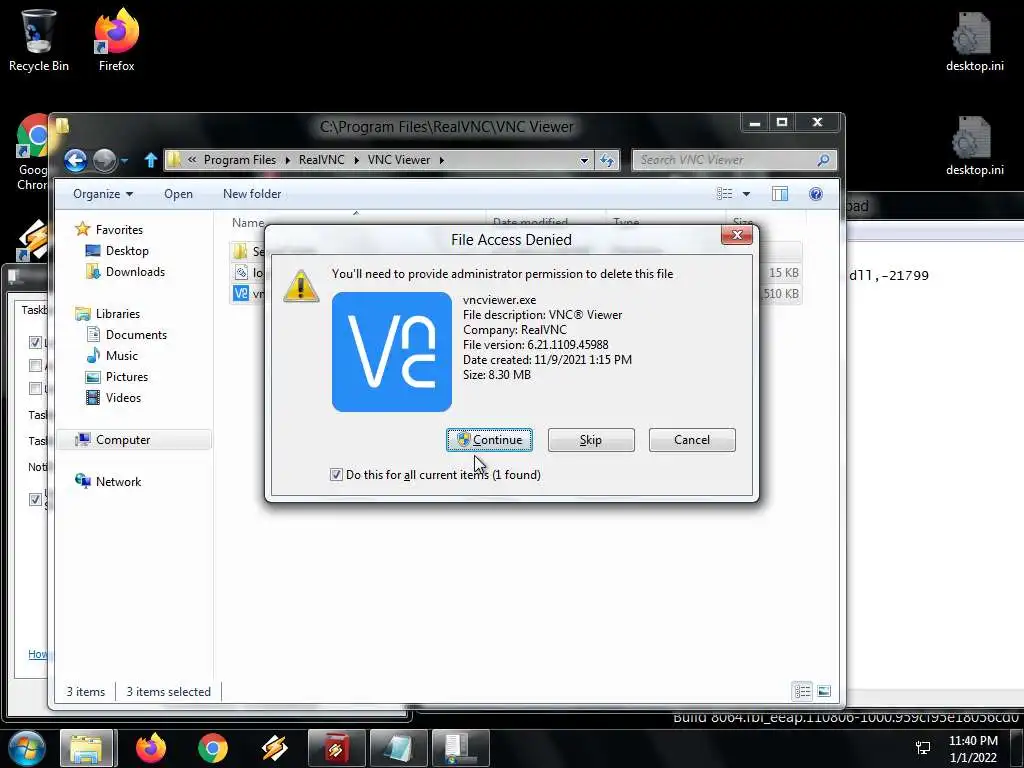1024x768 pixels.
Task: Open the address bar history dropdown
Action: click(584, 160)
